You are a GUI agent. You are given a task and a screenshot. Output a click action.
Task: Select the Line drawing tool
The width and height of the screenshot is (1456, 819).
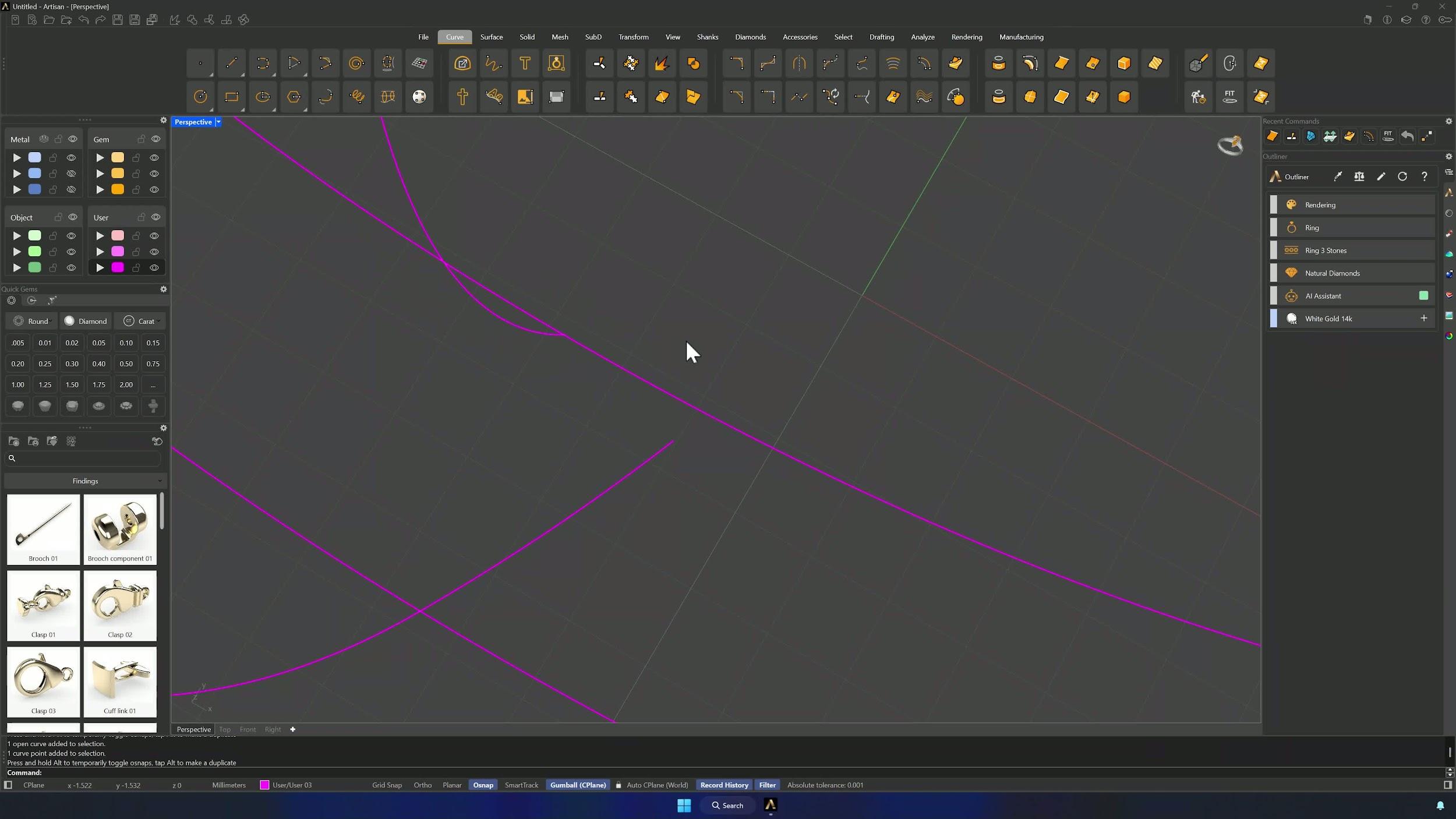[x=232, y=63]
